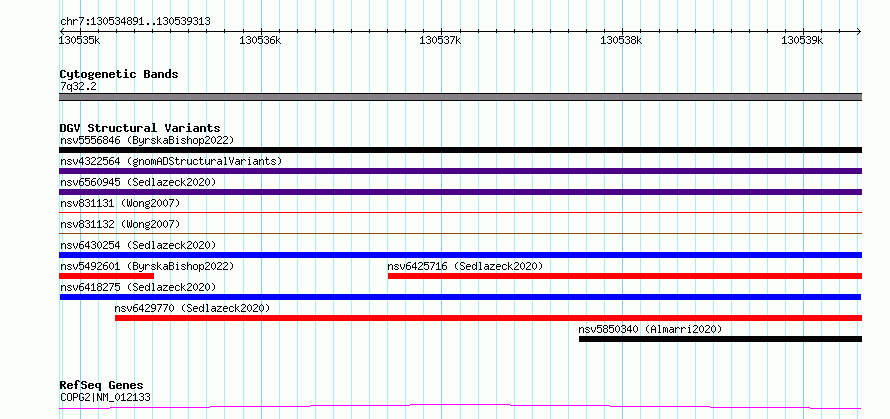
Task: Open the nsv6429770 (Sedlazeck2020) label
Action: (192, 308)
